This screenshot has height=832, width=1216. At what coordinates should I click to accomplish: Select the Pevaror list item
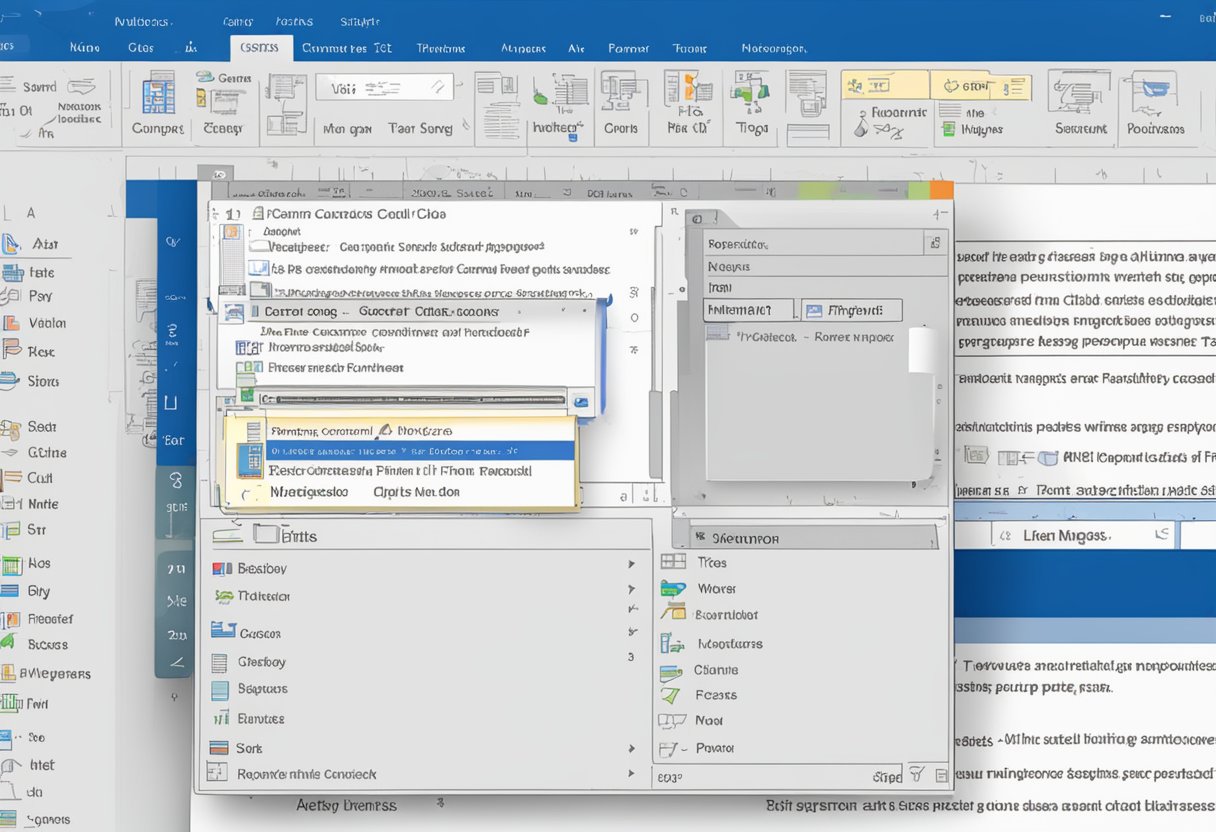714,747
